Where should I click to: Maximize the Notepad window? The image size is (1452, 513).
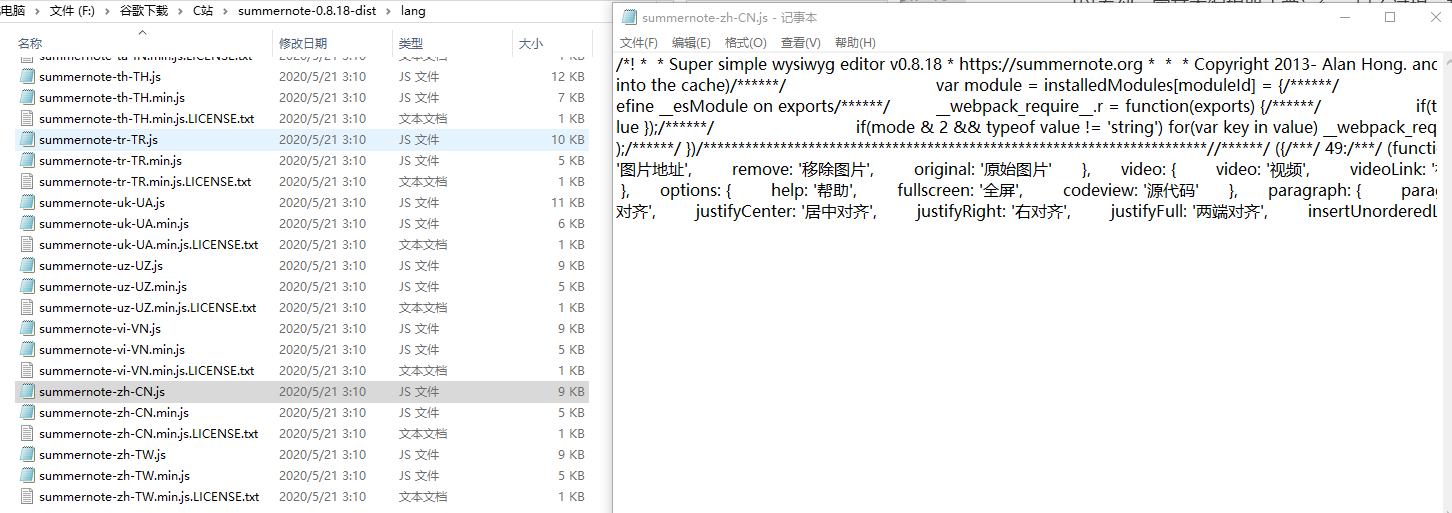click(x=1390, y=17)
